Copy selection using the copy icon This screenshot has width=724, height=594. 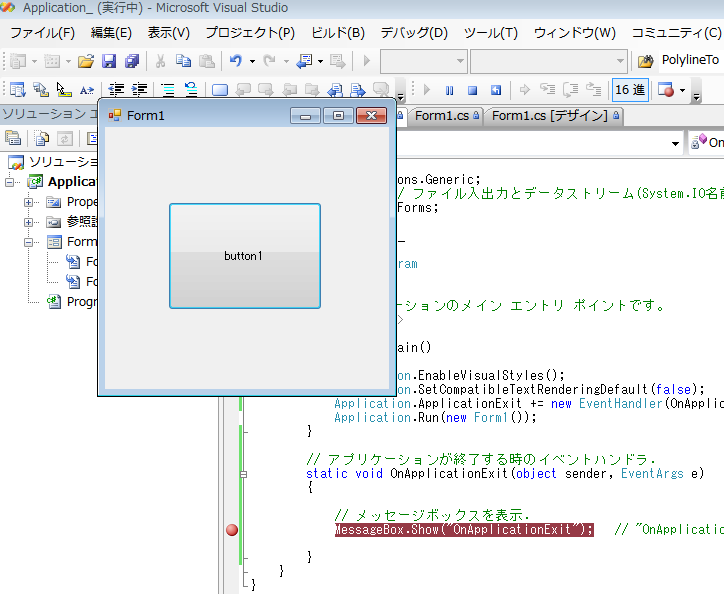coord(183,61)
